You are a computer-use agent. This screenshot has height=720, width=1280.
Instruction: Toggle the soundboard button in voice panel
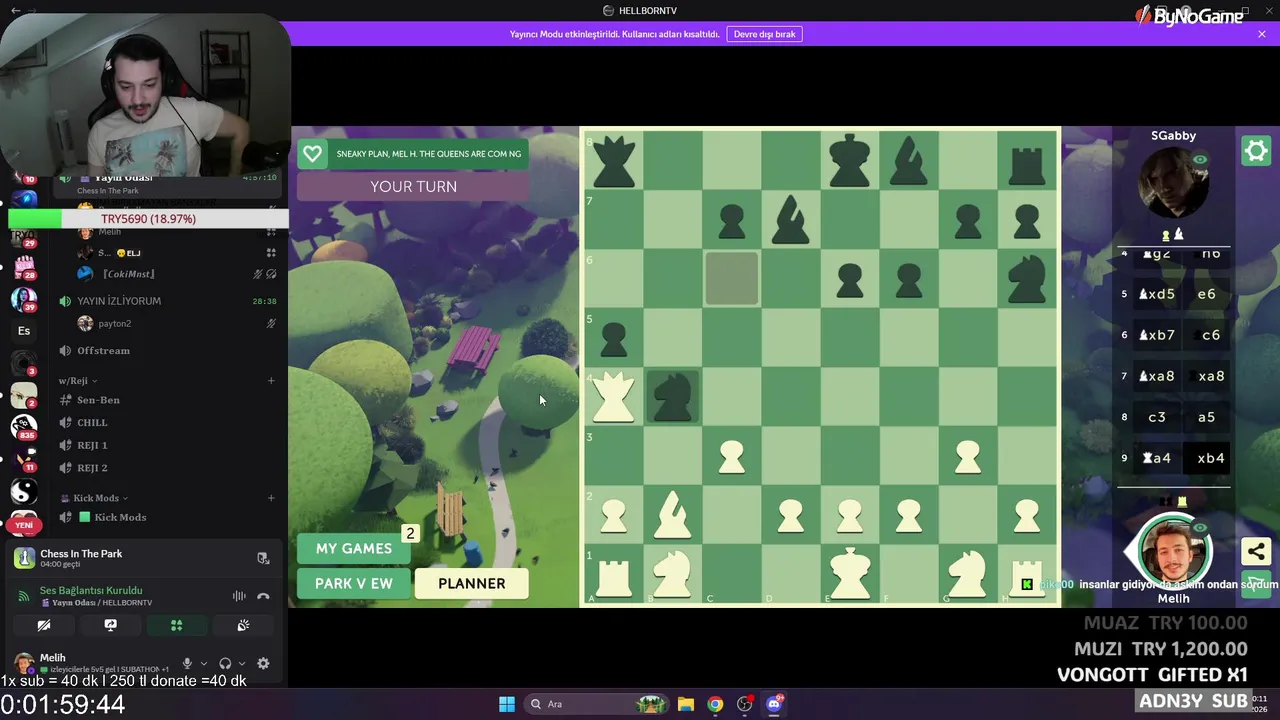(243, 625)
